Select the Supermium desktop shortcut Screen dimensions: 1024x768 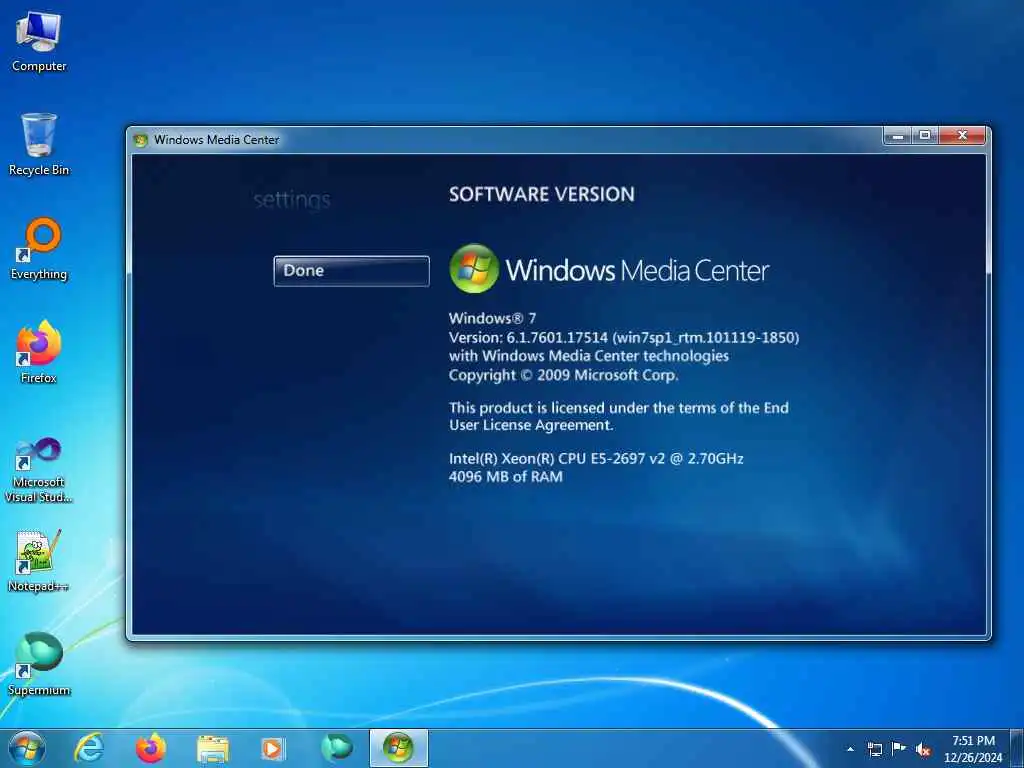click(x=39, y=664)
